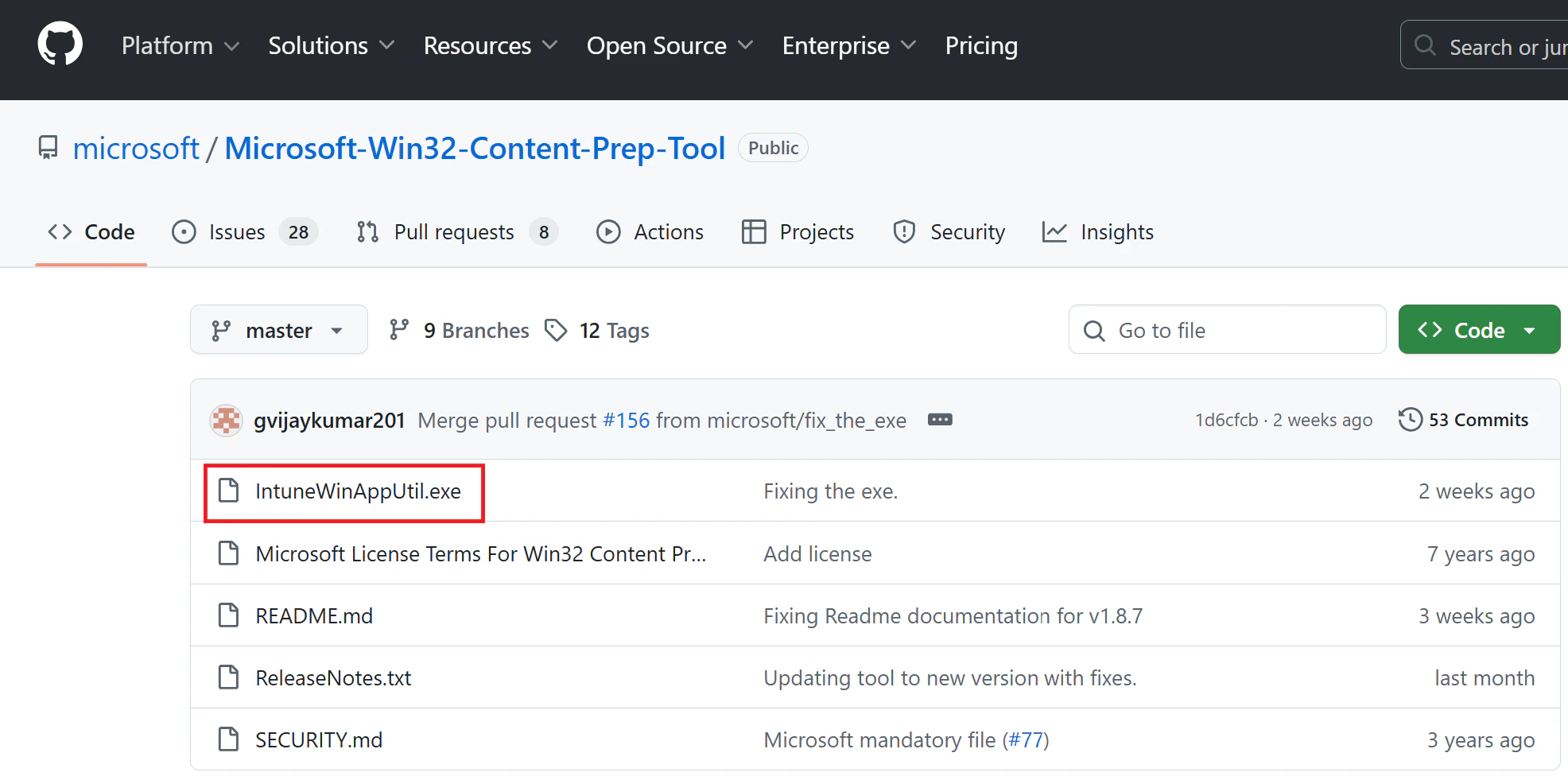Click the Search or jump to box
This screenshot has width=1568, height=780.
[1484, 45]
